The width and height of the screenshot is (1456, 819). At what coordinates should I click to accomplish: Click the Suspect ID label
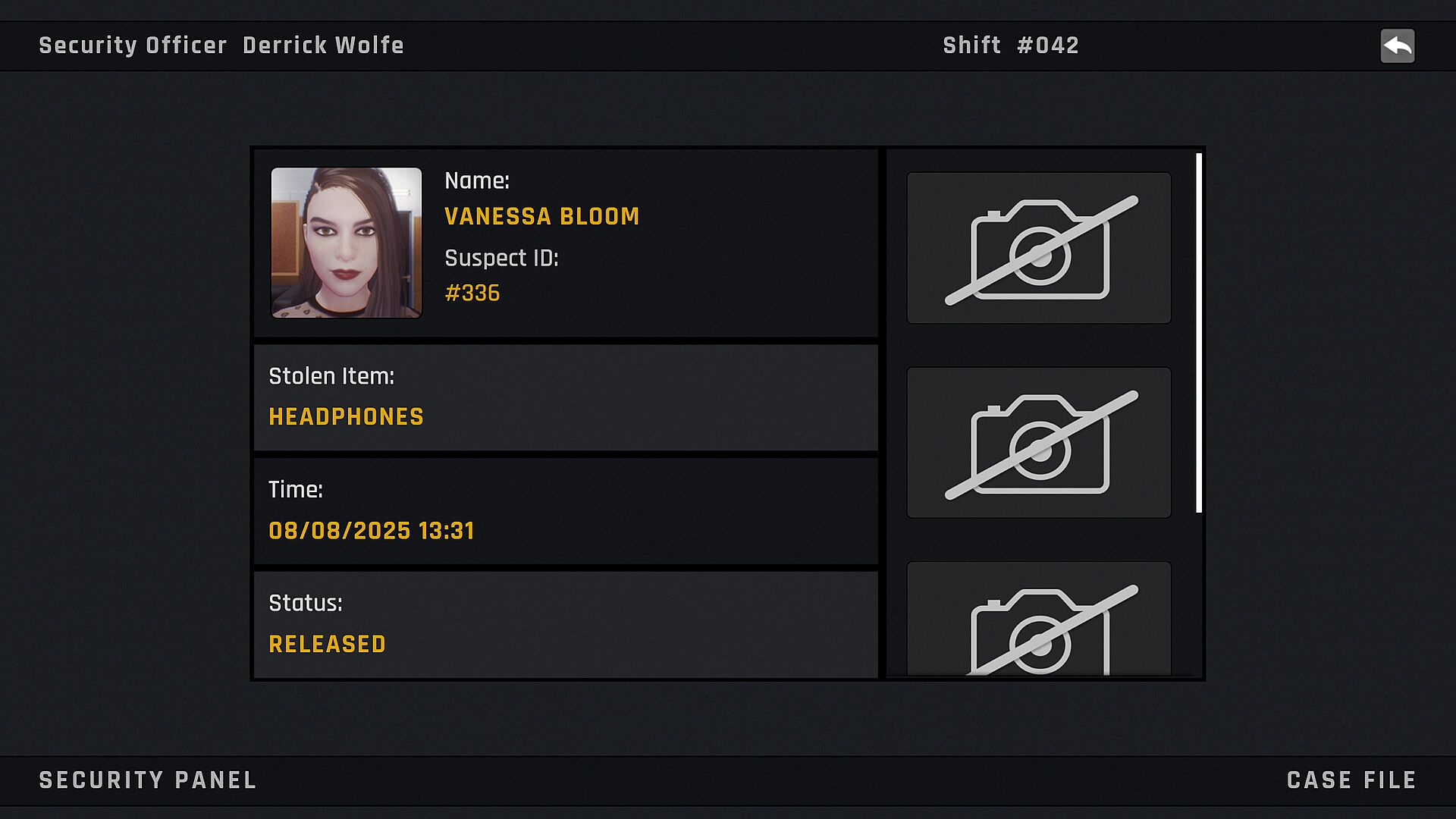point(501,259)
